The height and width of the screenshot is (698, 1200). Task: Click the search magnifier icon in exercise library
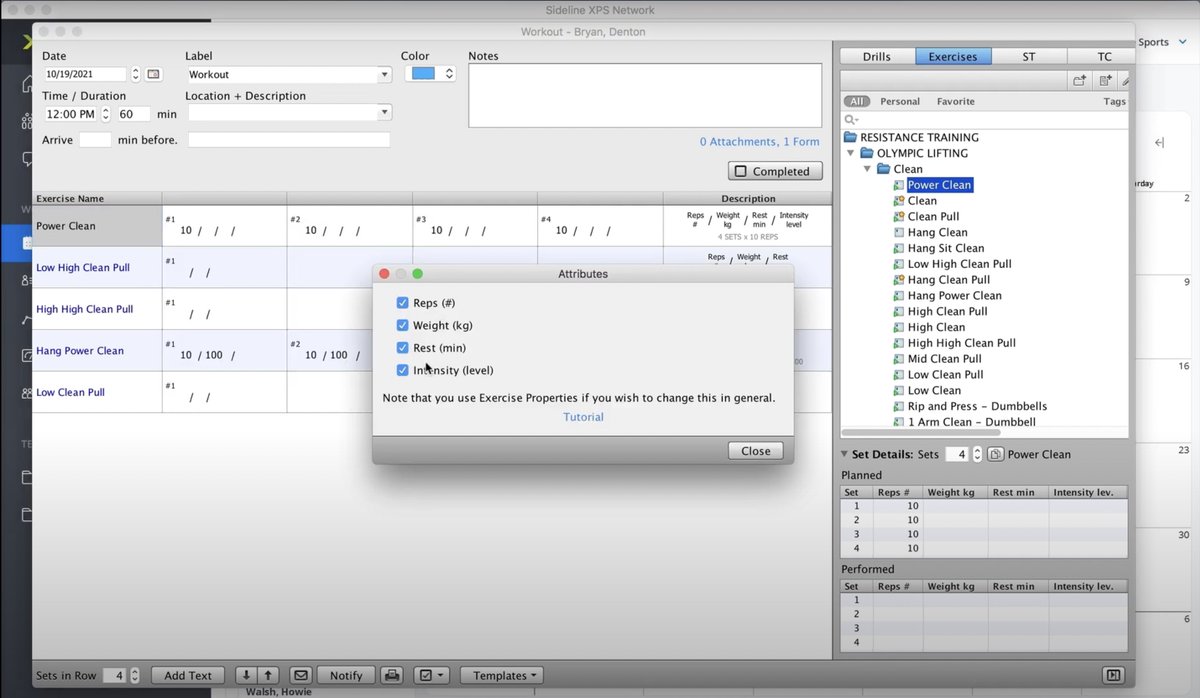(852, 120)
